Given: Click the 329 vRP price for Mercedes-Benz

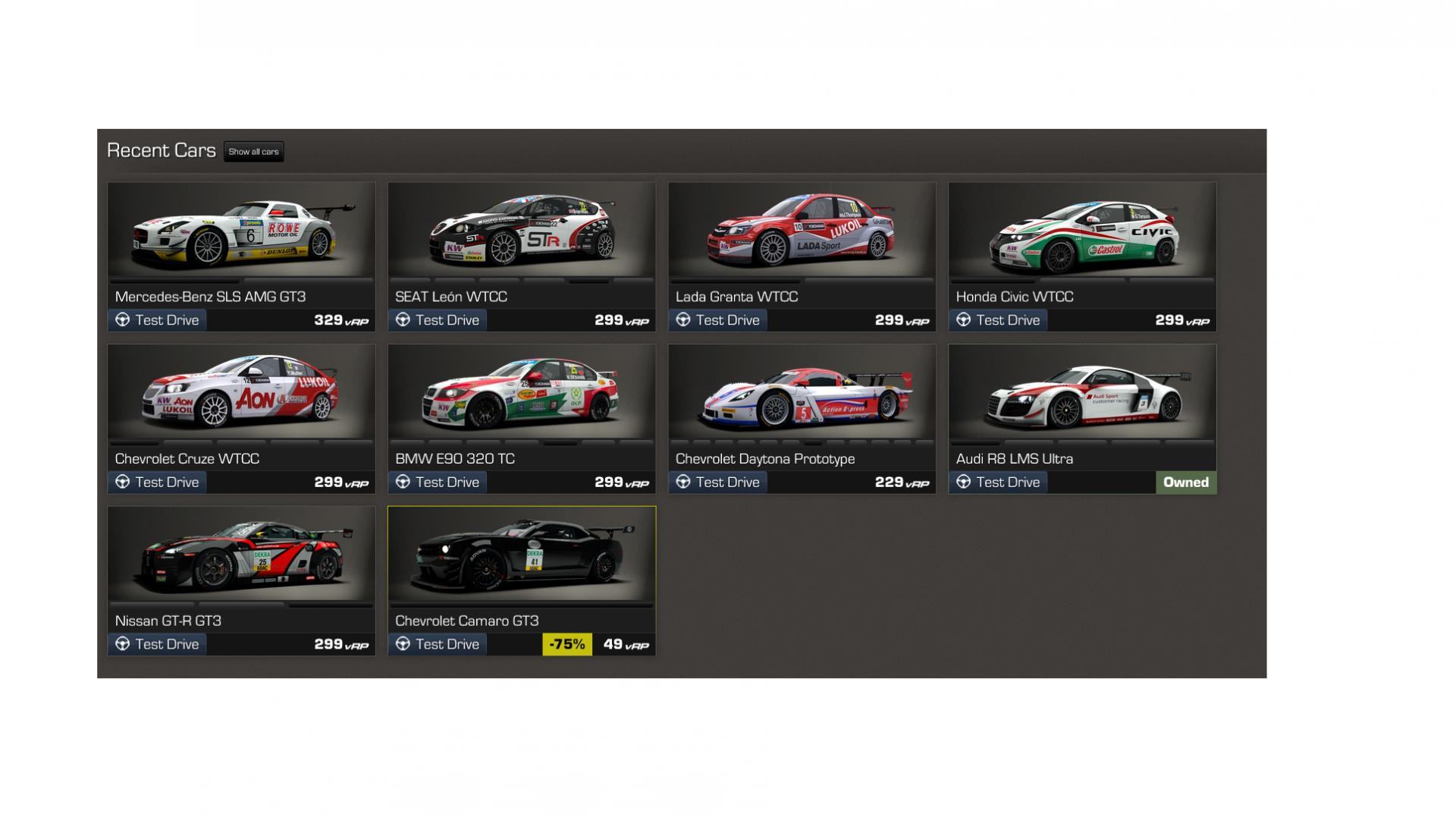Looking at the screenshot, I should click(x=341, y=320).
